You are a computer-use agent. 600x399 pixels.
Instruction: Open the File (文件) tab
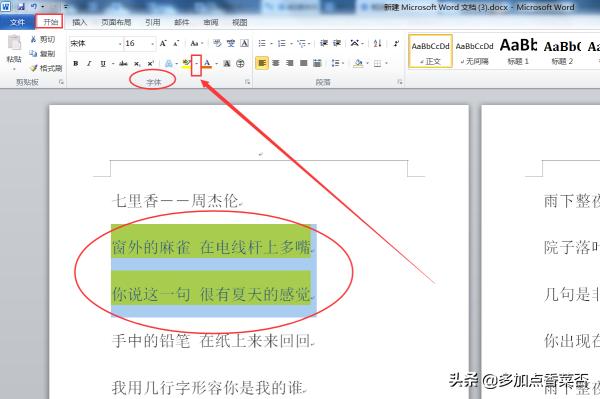17,22
